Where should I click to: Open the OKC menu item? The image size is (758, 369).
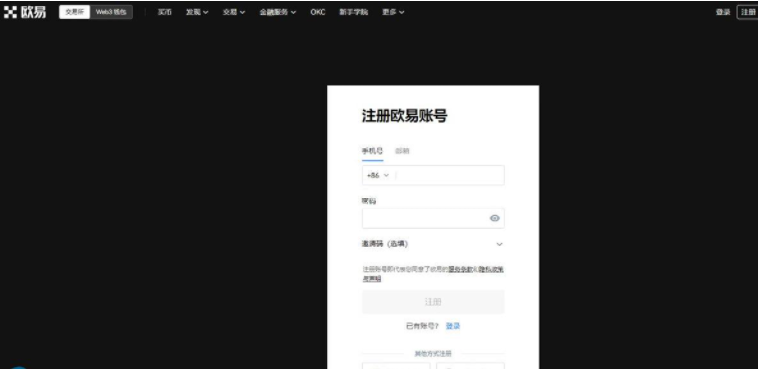pos(318,12)
